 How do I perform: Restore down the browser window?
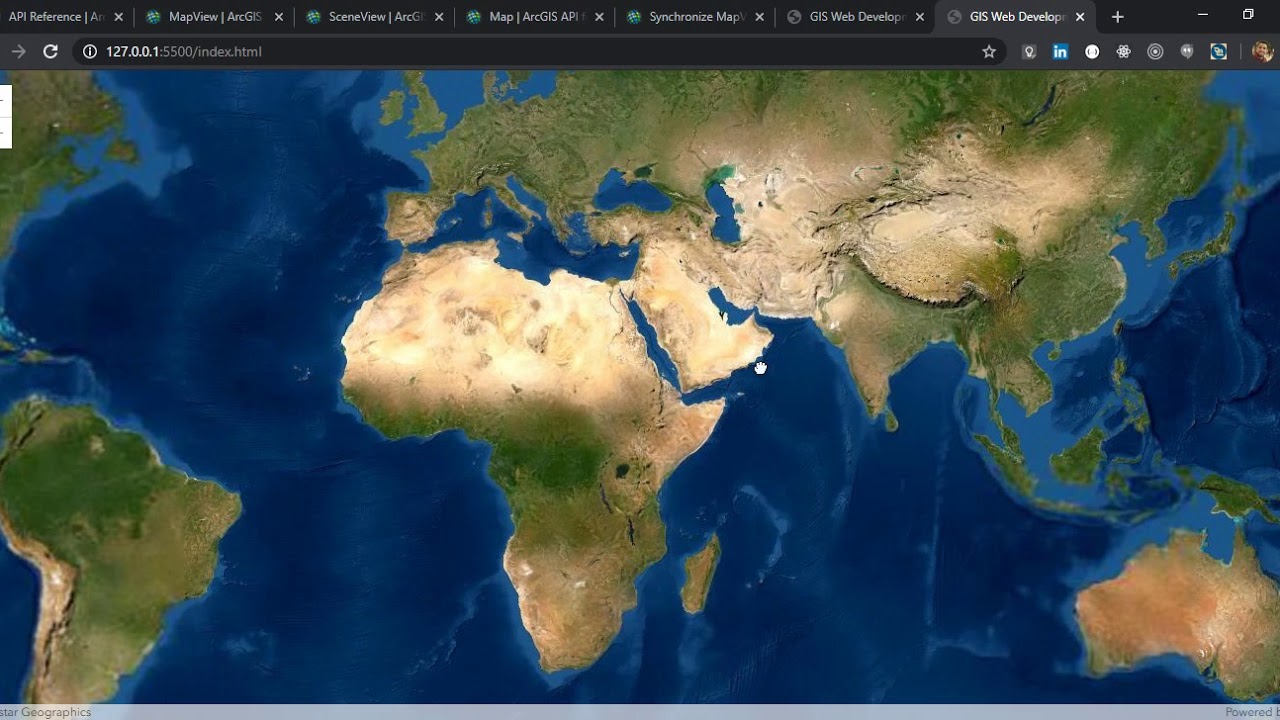click(1248, 15)
